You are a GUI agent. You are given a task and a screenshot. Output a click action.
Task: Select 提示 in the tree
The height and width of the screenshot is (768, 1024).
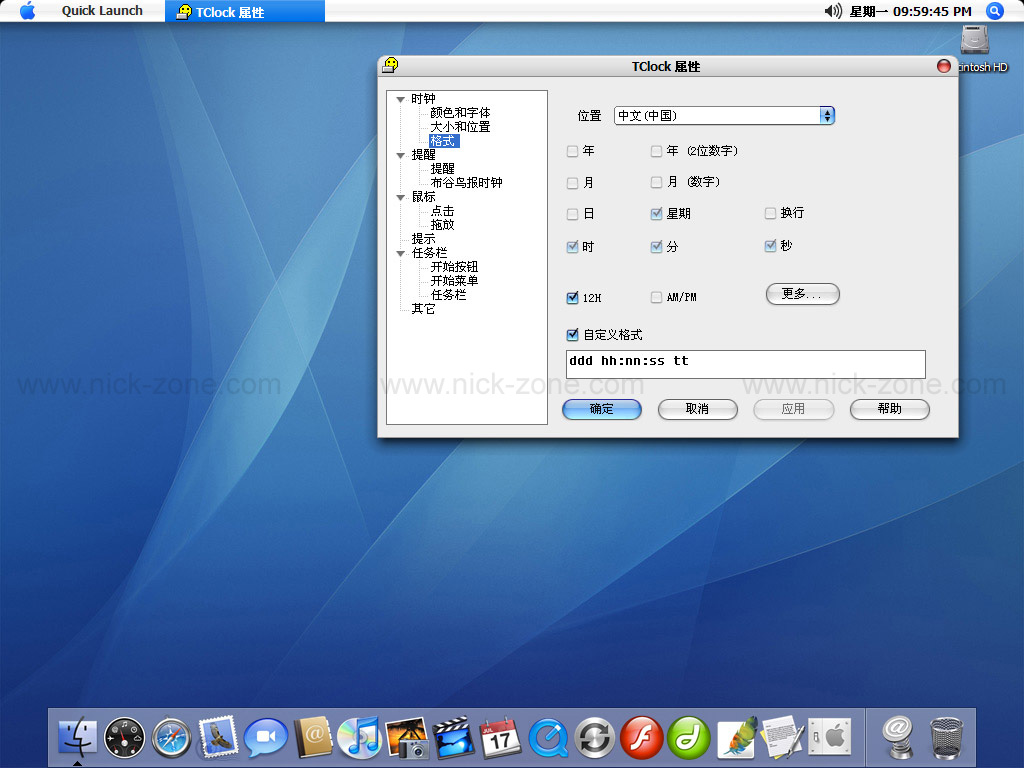point(423,239)
